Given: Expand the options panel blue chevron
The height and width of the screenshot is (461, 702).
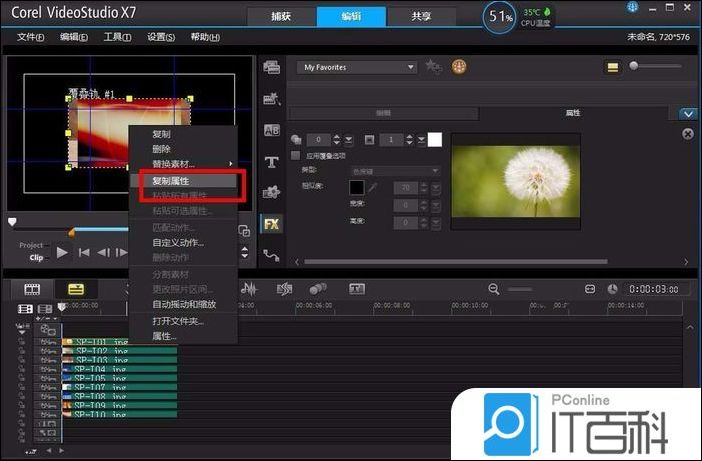Looking at the screenshot, I should tap(688, 114).
